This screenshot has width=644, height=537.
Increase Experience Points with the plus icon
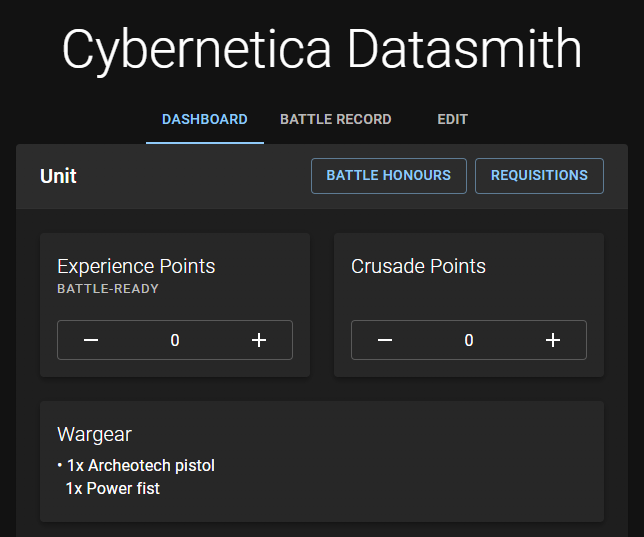pyautogui.click(x=259, y=340)
